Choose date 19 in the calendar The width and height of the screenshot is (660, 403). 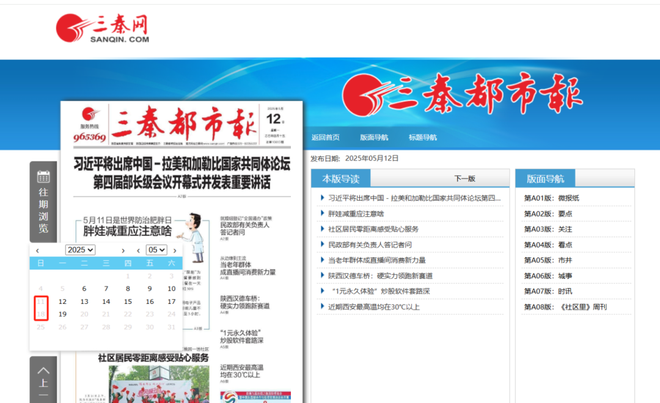tap(62, 314)
